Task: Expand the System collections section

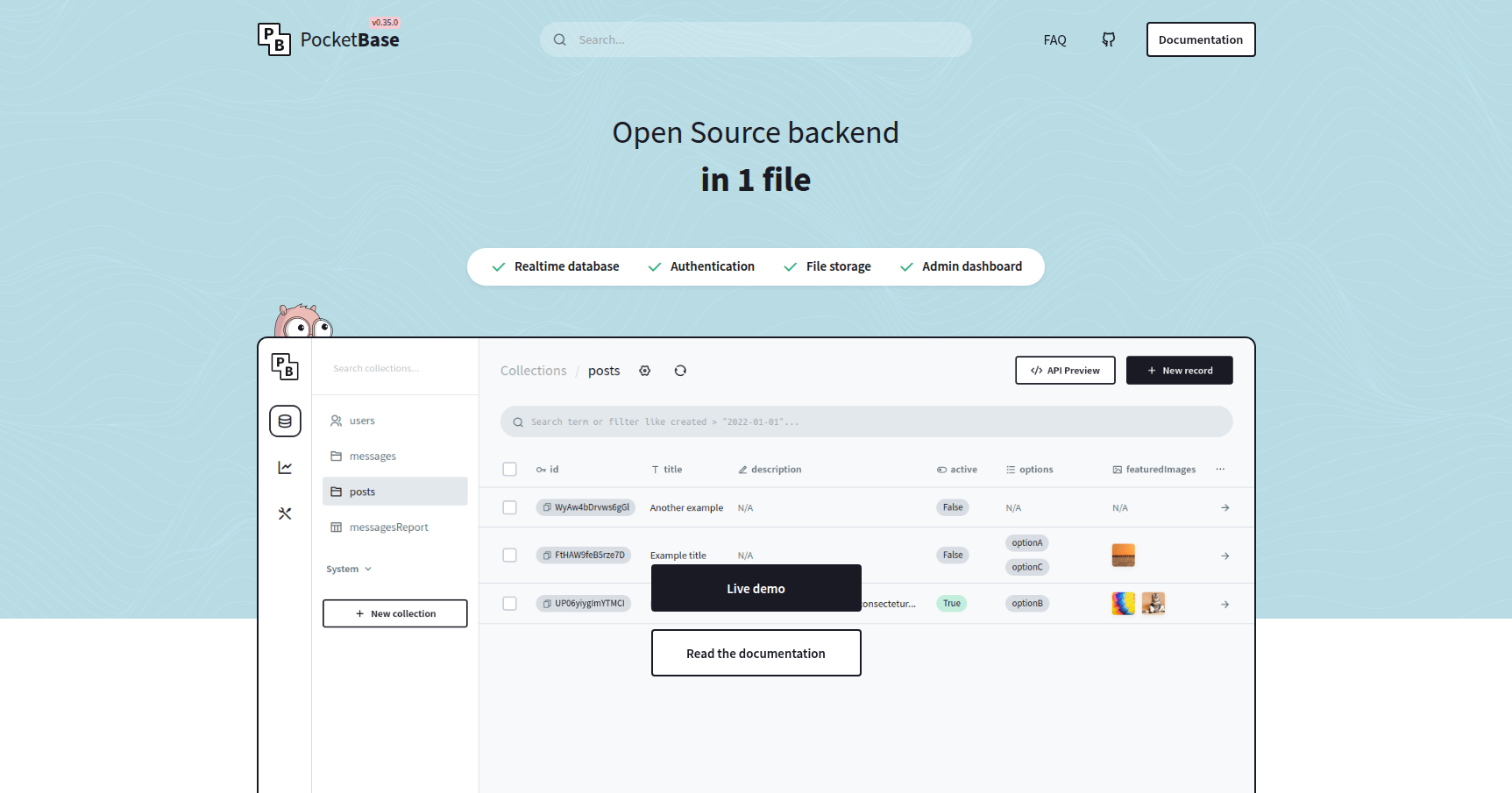Action: (347, 569)
